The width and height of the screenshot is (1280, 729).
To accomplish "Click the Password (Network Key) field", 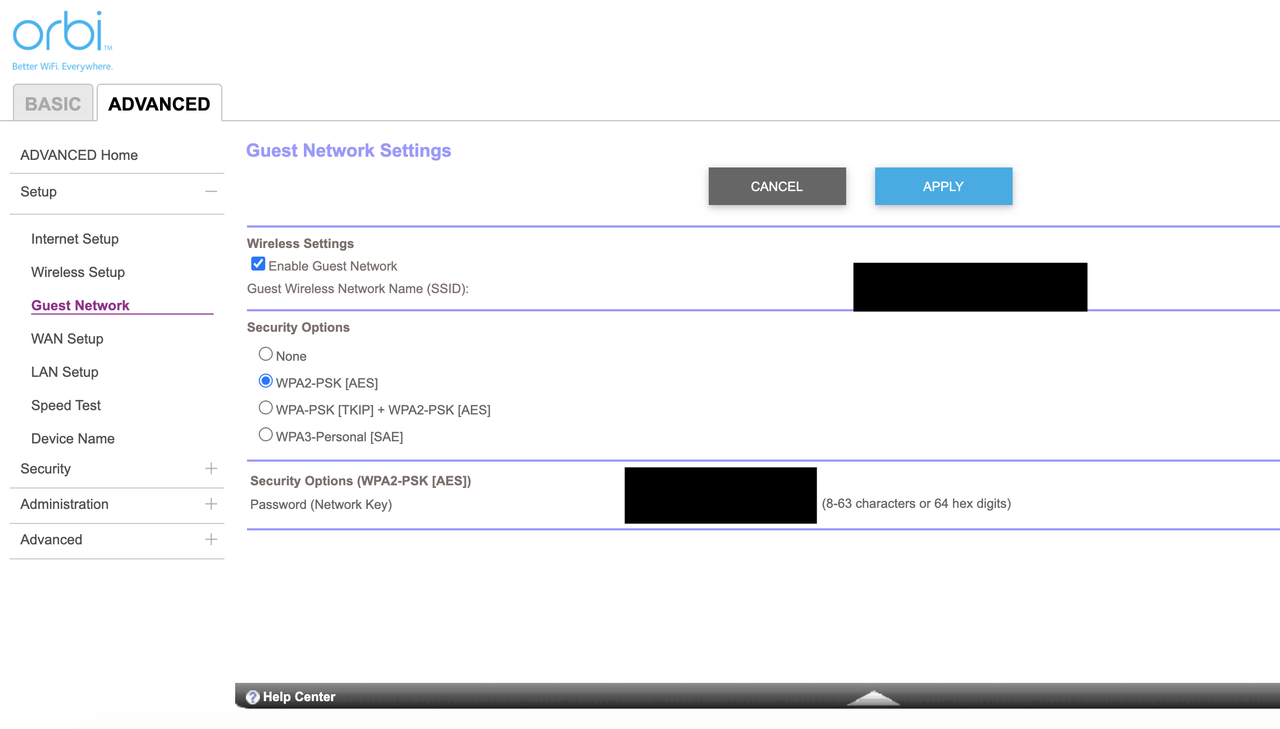I will (719, 495).
